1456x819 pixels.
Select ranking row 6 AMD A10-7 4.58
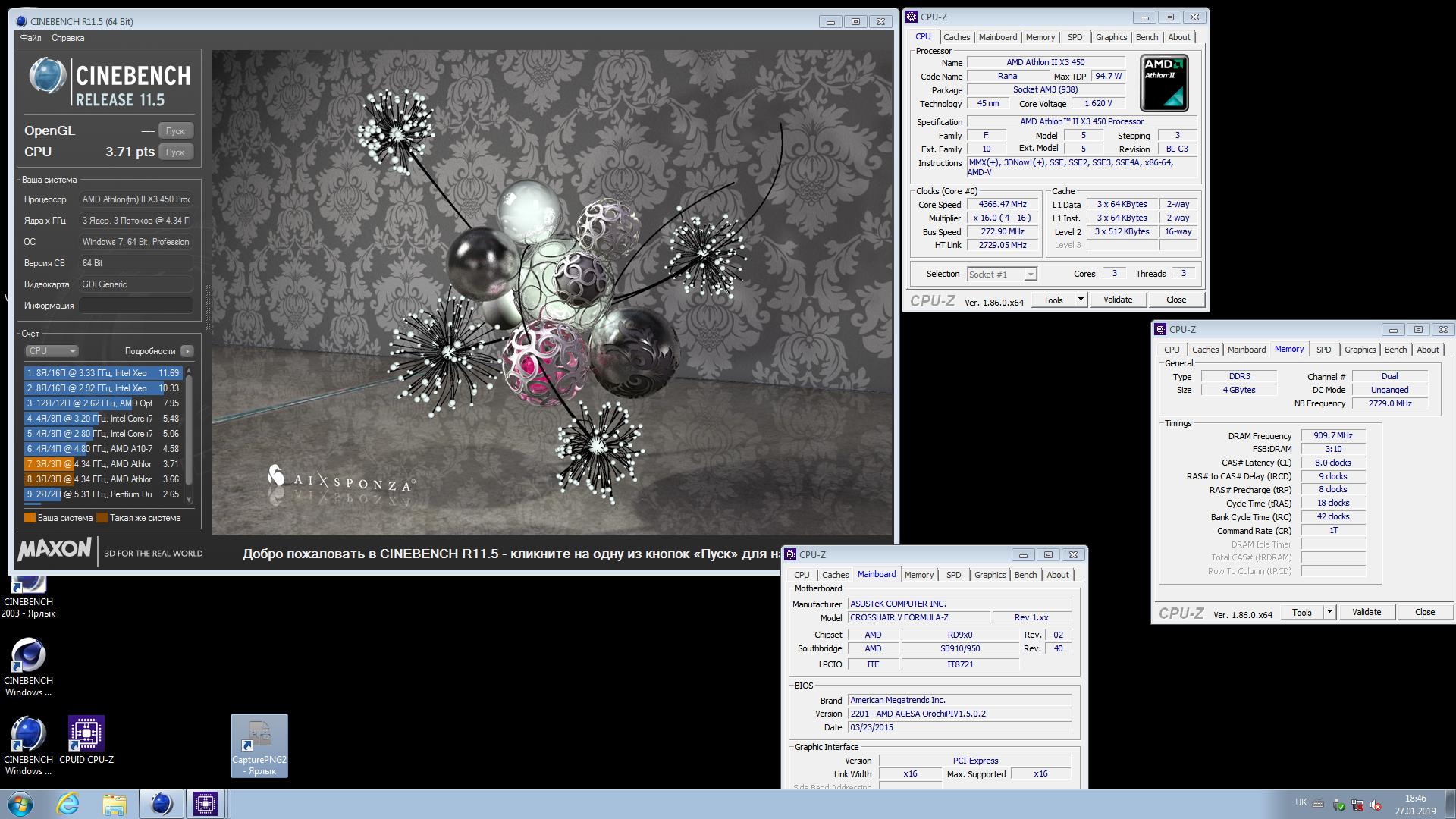pos(103,449)
